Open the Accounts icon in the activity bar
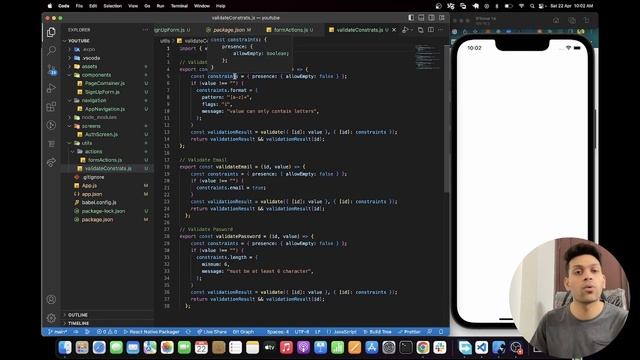Image resolution: width=640 pixels, height=360 pixels. coord(51,299)
